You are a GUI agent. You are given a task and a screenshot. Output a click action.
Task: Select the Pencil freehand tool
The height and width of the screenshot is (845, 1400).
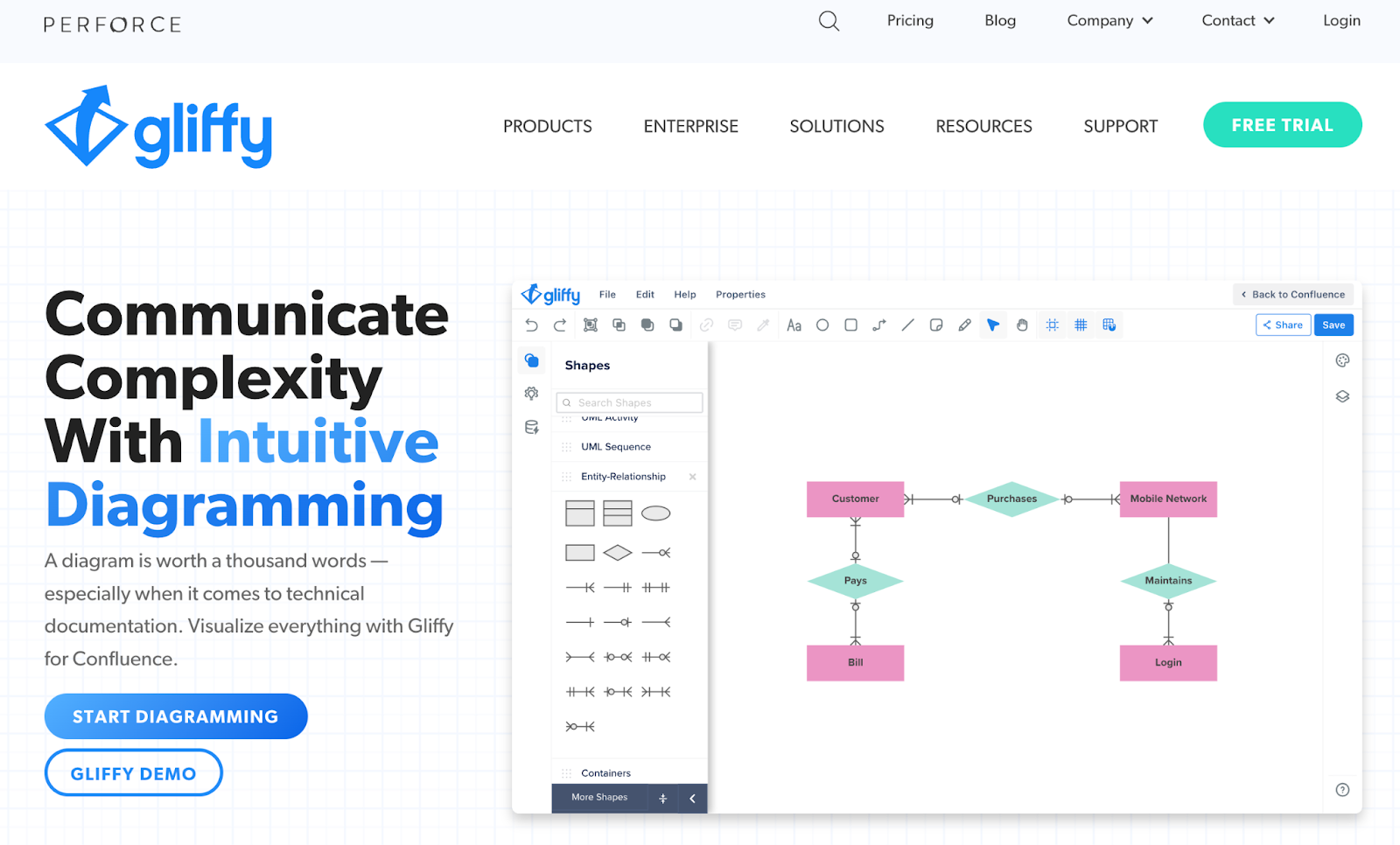pyautogui.click(x=964, y=325)
